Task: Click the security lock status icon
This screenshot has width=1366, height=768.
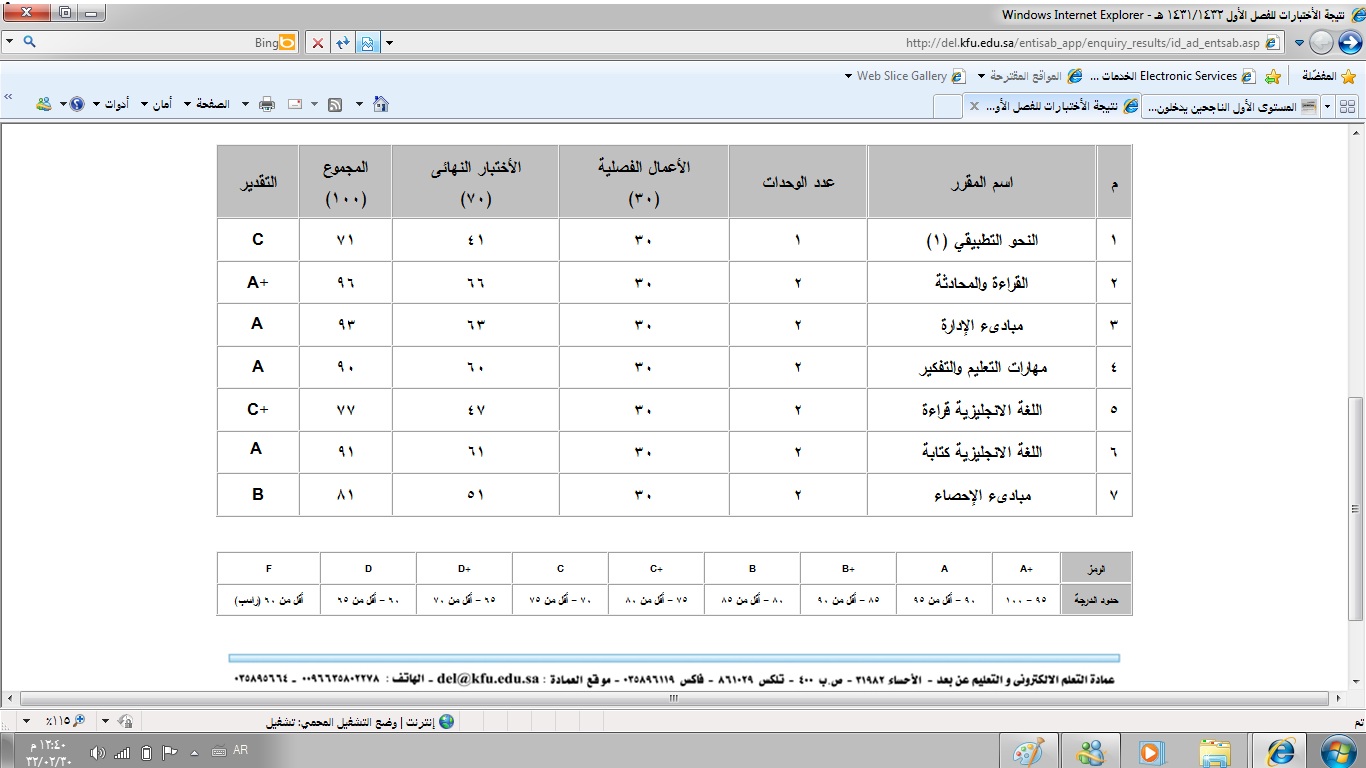Action: click(124, 721)
